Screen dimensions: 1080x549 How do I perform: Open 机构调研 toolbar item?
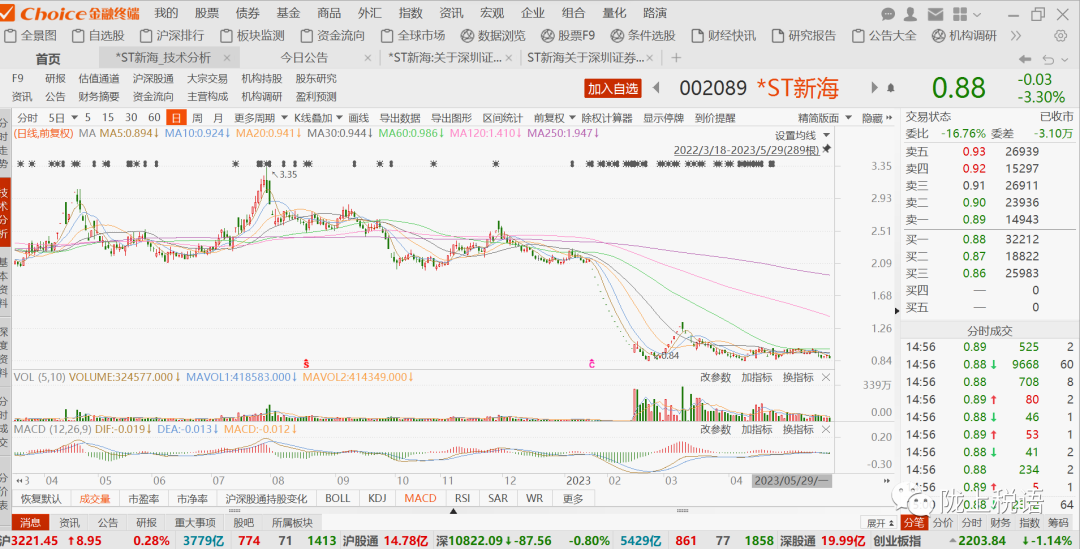click(x=964, y=35)
